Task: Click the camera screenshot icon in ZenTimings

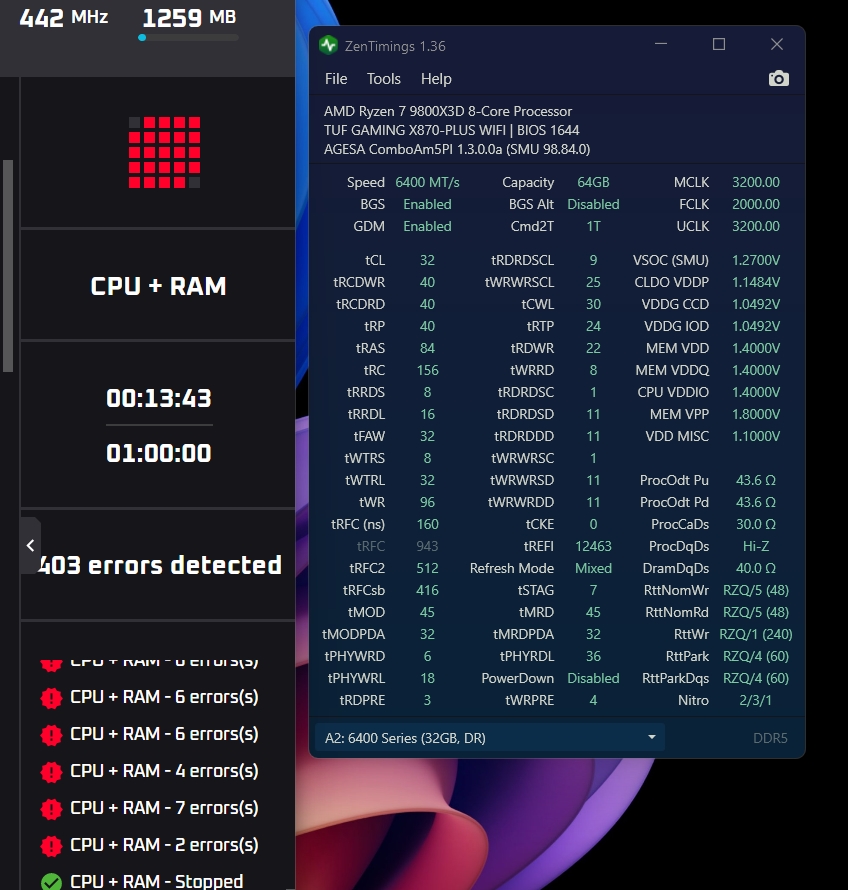Action: click(x=778, y=78)
